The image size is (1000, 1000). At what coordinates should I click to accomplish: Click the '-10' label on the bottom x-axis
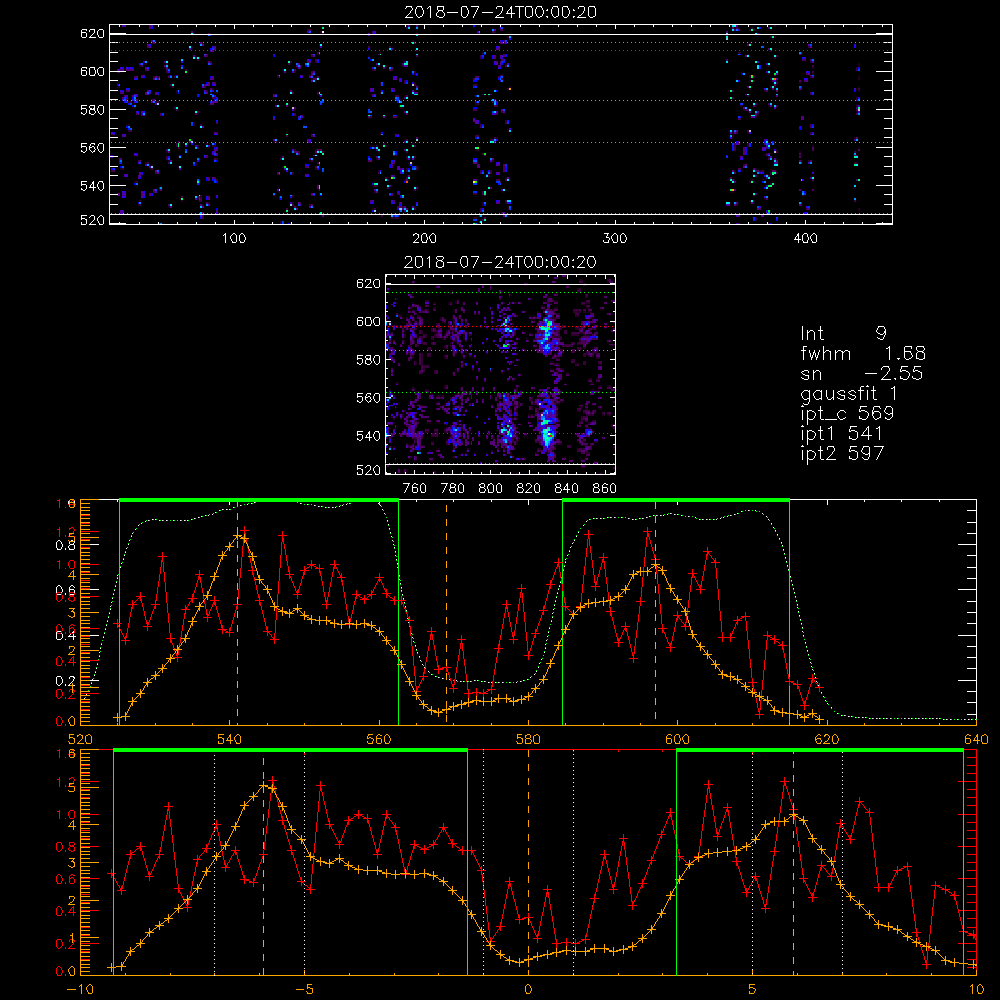coord(80,989)
